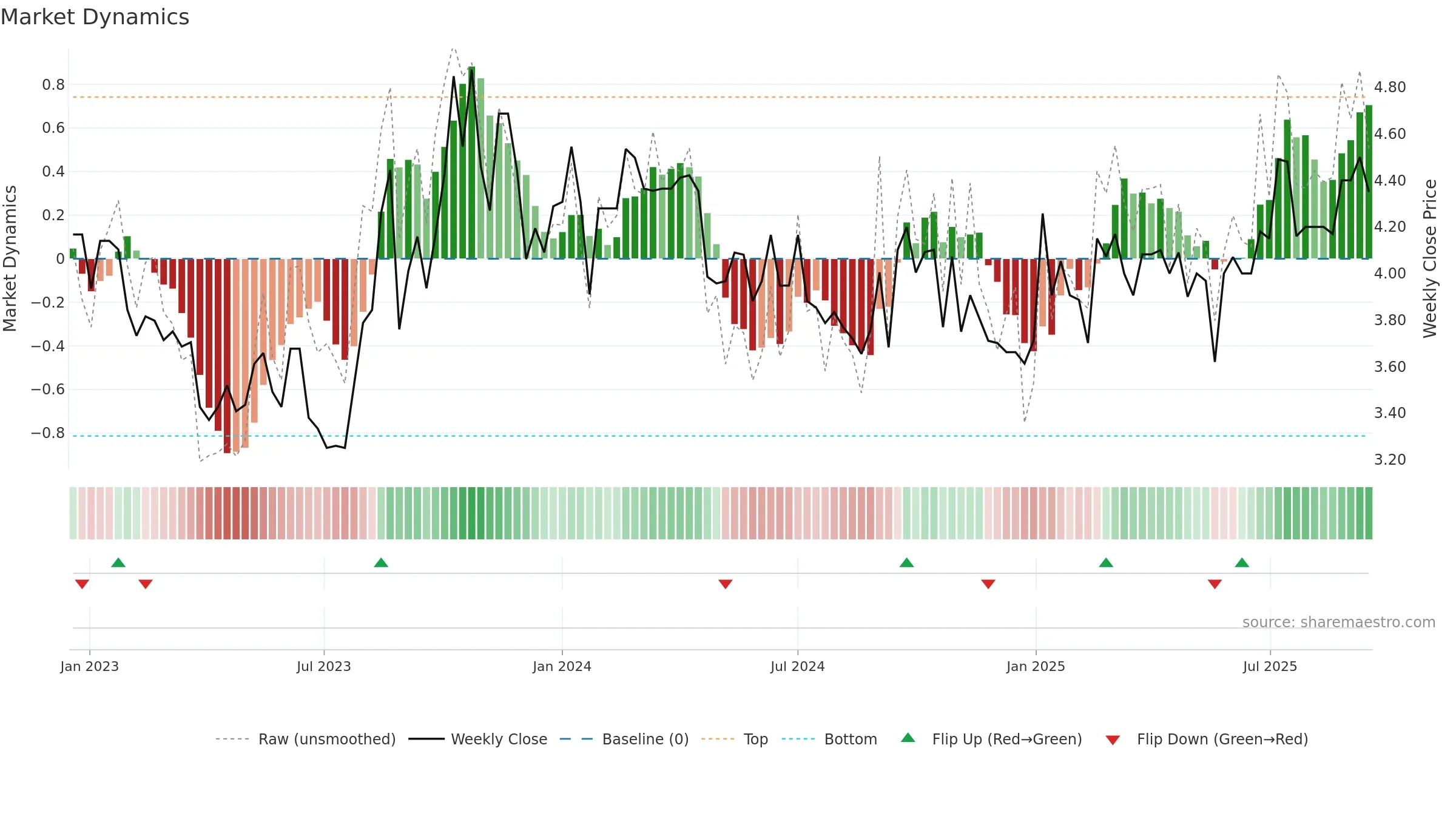Click the Jan 2025 x-axis label

(1036, 666)
